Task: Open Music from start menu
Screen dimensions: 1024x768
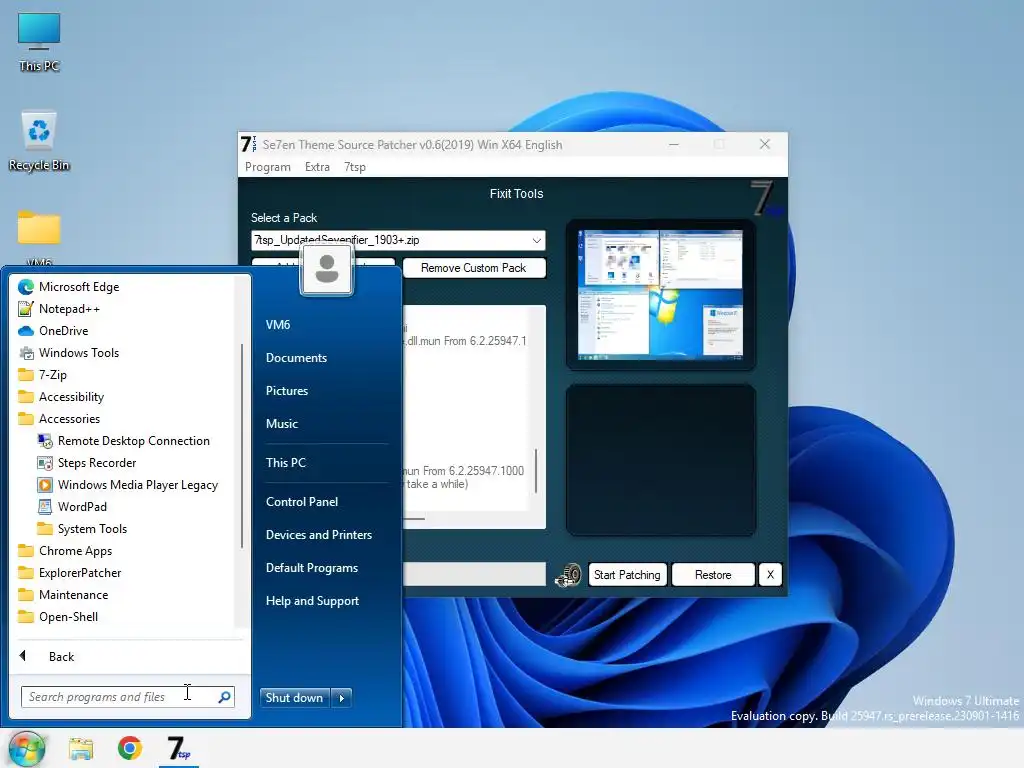Action: click(x=281, y=424)
